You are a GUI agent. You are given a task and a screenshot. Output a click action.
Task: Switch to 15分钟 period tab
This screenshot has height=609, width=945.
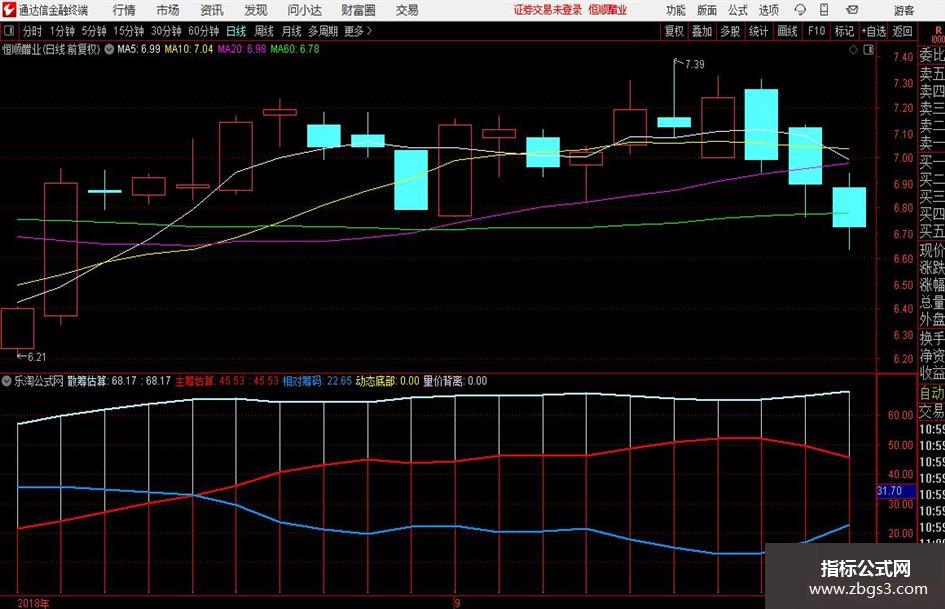pos(128,31)
